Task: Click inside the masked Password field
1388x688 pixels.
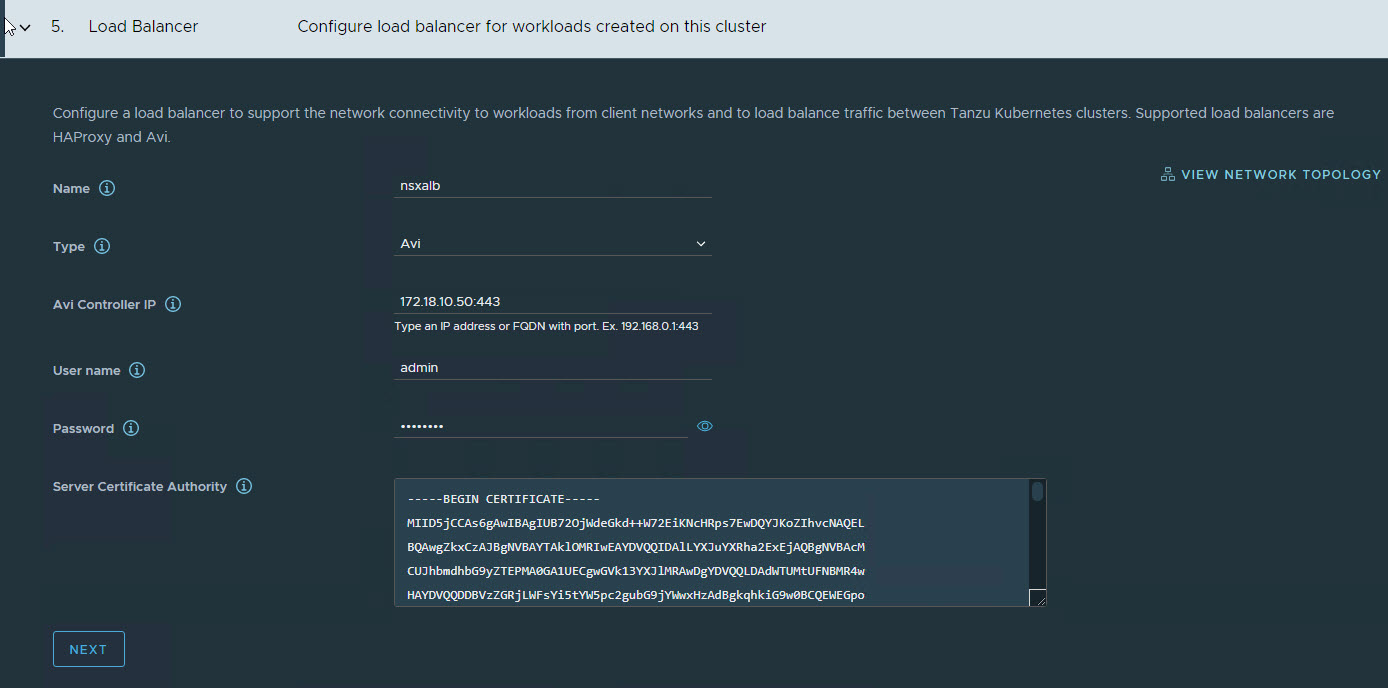Action: tap(540, 426)
